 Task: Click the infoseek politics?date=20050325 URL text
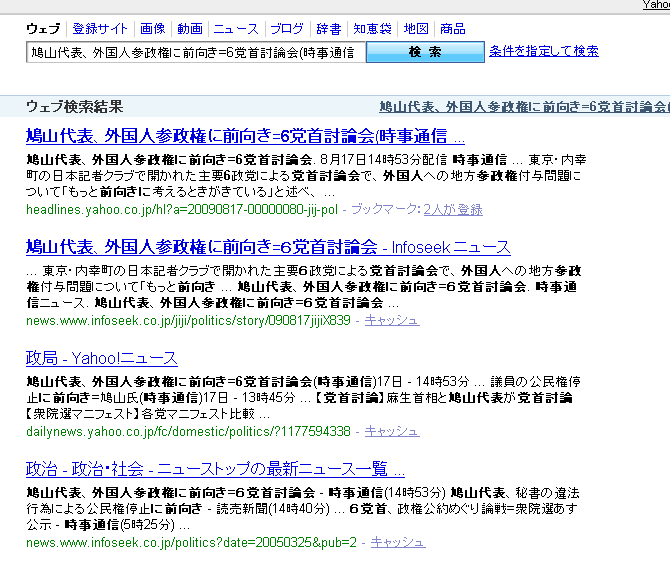(x=191, y=542)
